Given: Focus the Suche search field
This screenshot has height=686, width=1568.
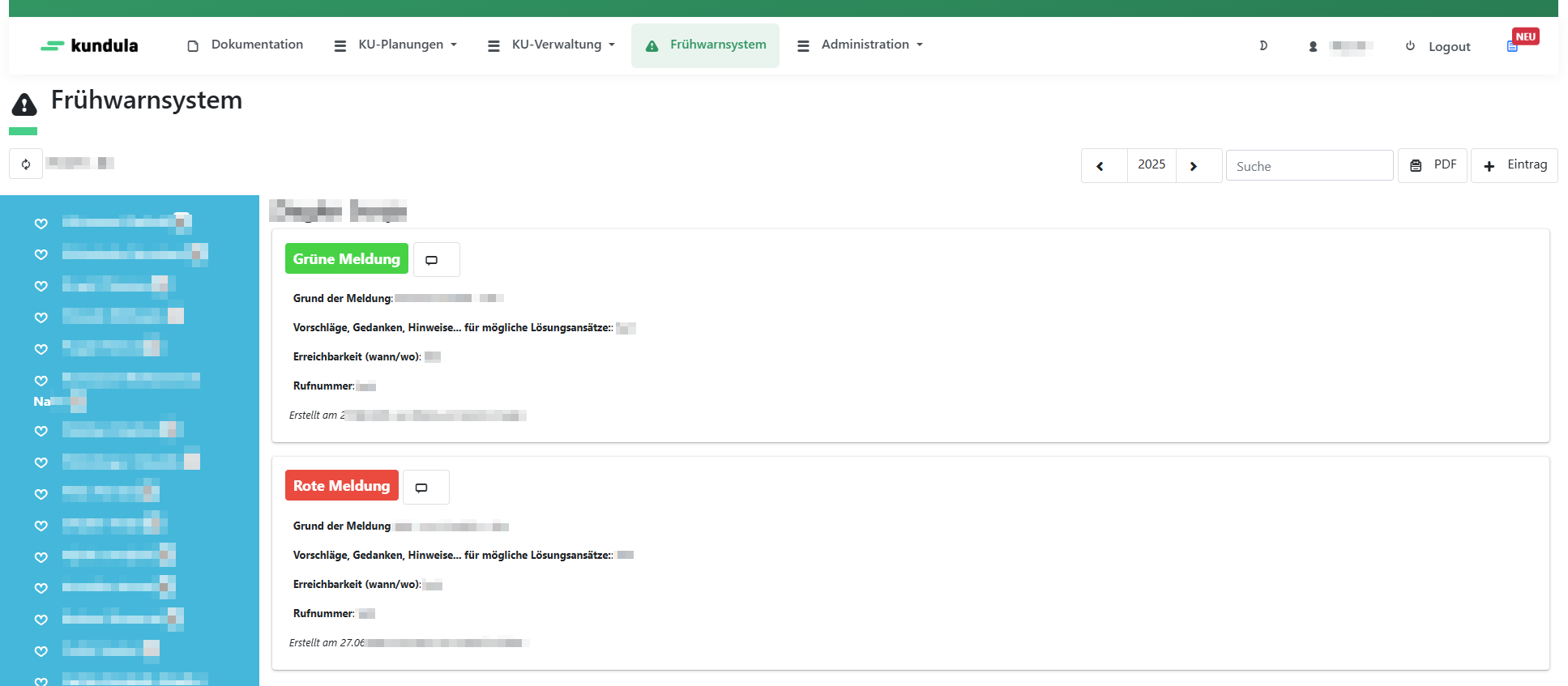Looking at the screenshot, I should click(1309, 166).
